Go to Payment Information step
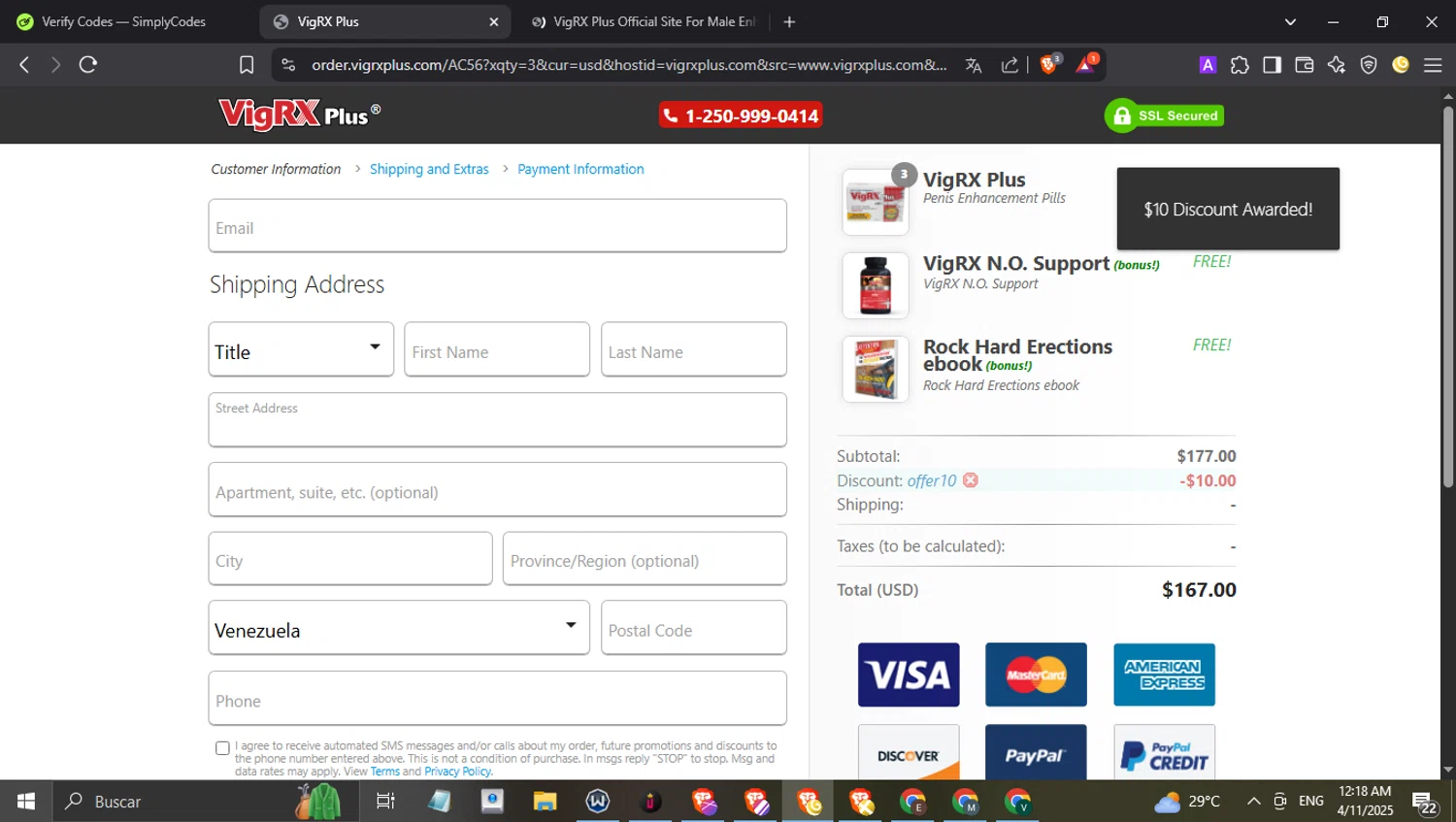Screen dimensions: 1456x822 point(580,169)
